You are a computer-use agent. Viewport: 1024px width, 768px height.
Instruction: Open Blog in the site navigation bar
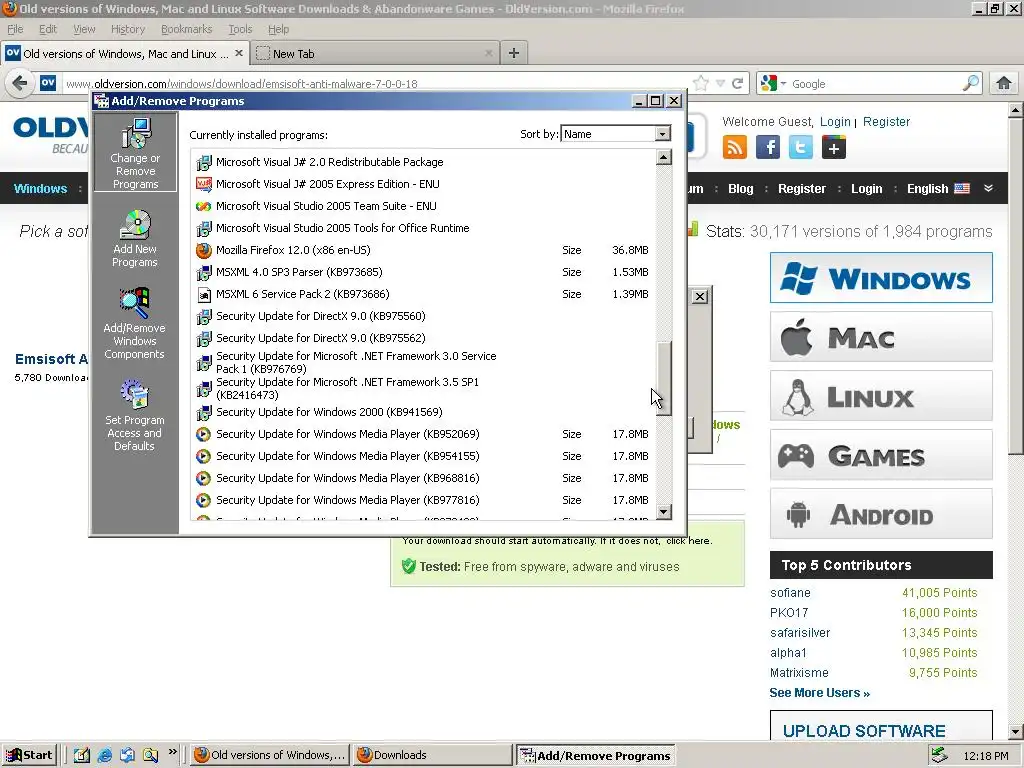pyautogui.click(x=741, y=189)
